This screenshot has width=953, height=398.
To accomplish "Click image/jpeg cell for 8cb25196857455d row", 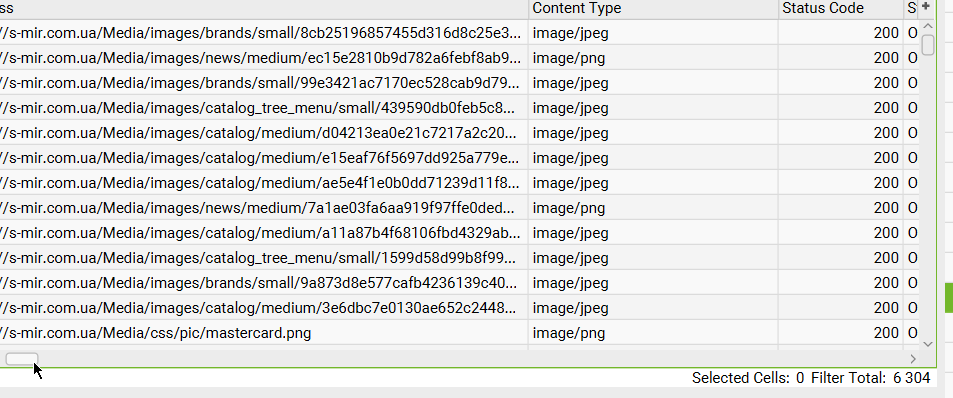I will pyautogui.click(x=653, y=33).
